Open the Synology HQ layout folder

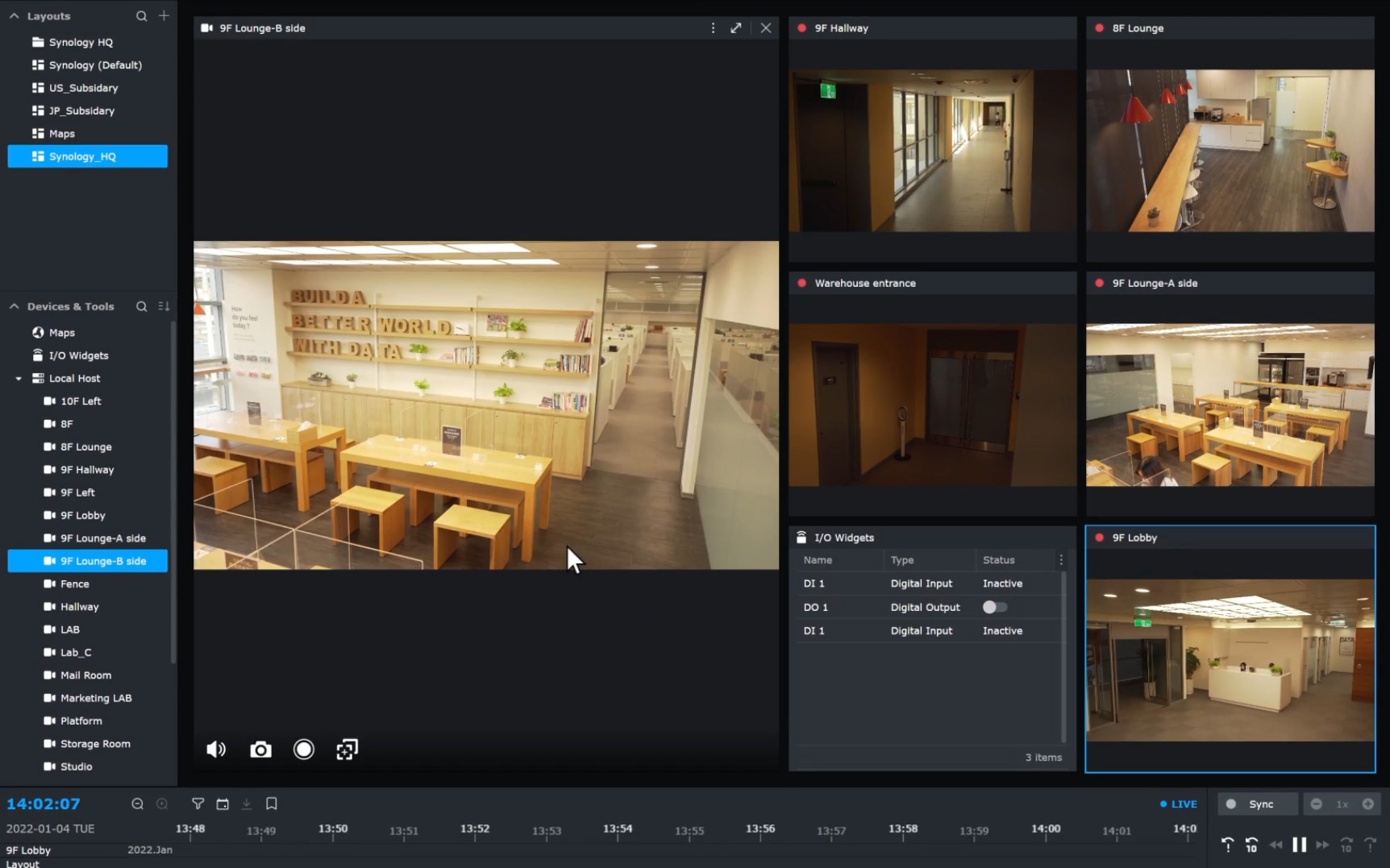point(87,42)
